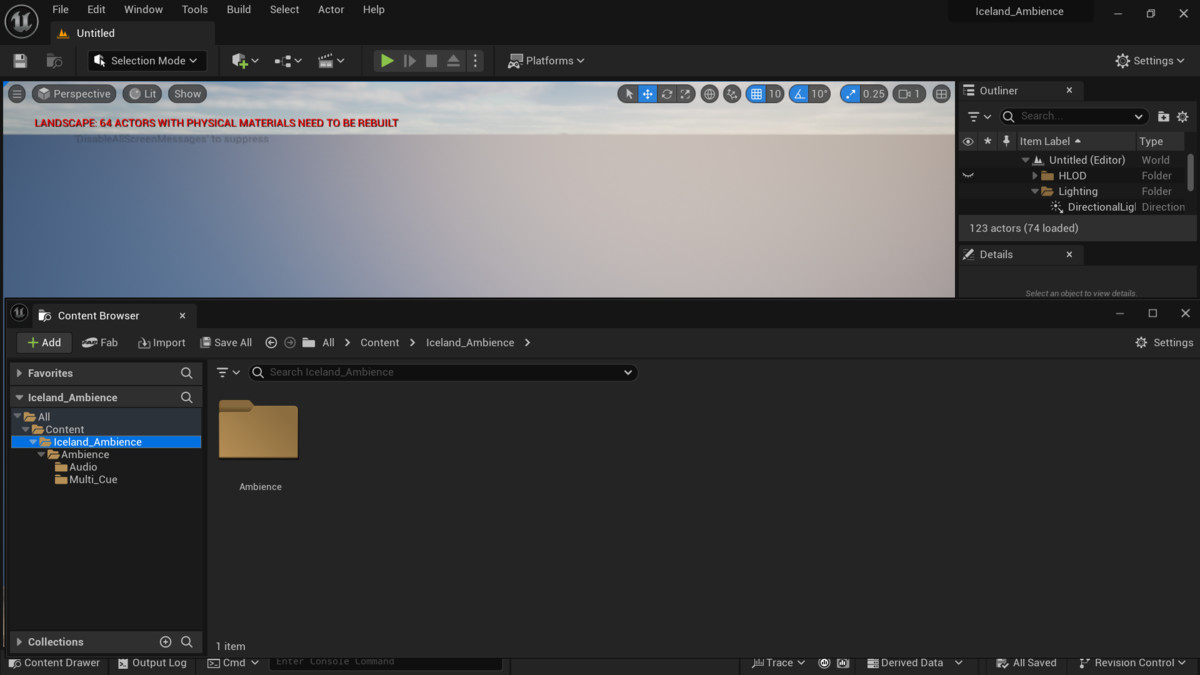Select the Rotate gizmo tool in the viewport
The image size is (1200, 675).
(666, 94)
